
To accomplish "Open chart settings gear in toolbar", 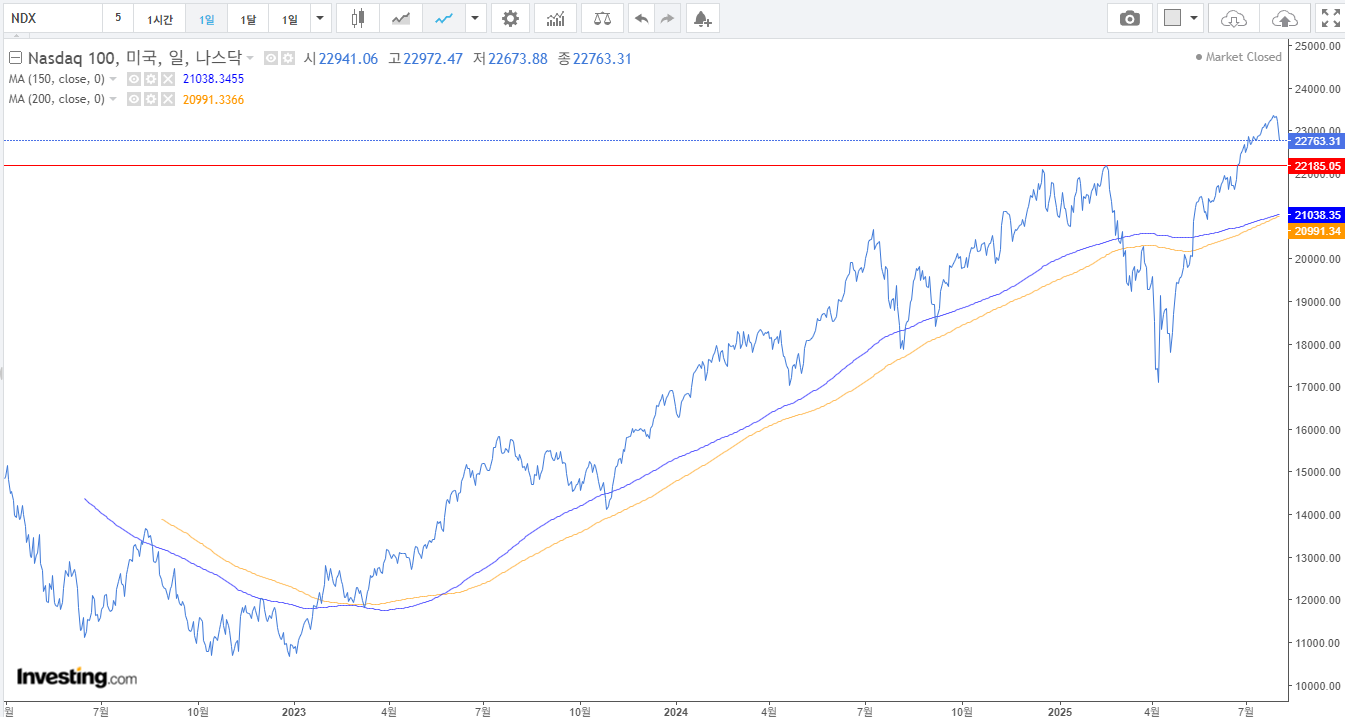I will pos(511,18).
